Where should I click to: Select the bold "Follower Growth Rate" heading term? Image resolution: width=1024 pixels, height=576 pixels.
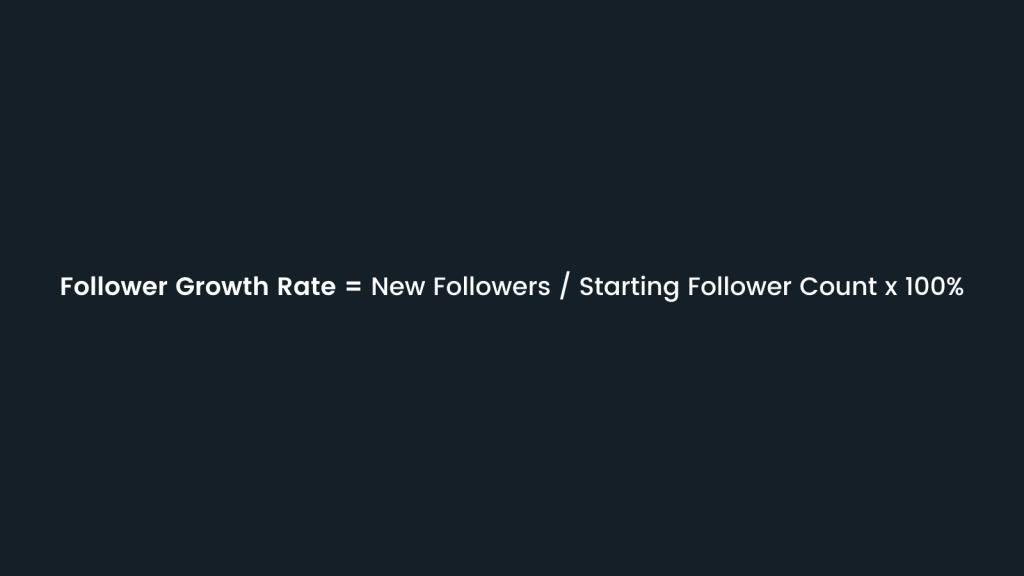click(197, 288)
